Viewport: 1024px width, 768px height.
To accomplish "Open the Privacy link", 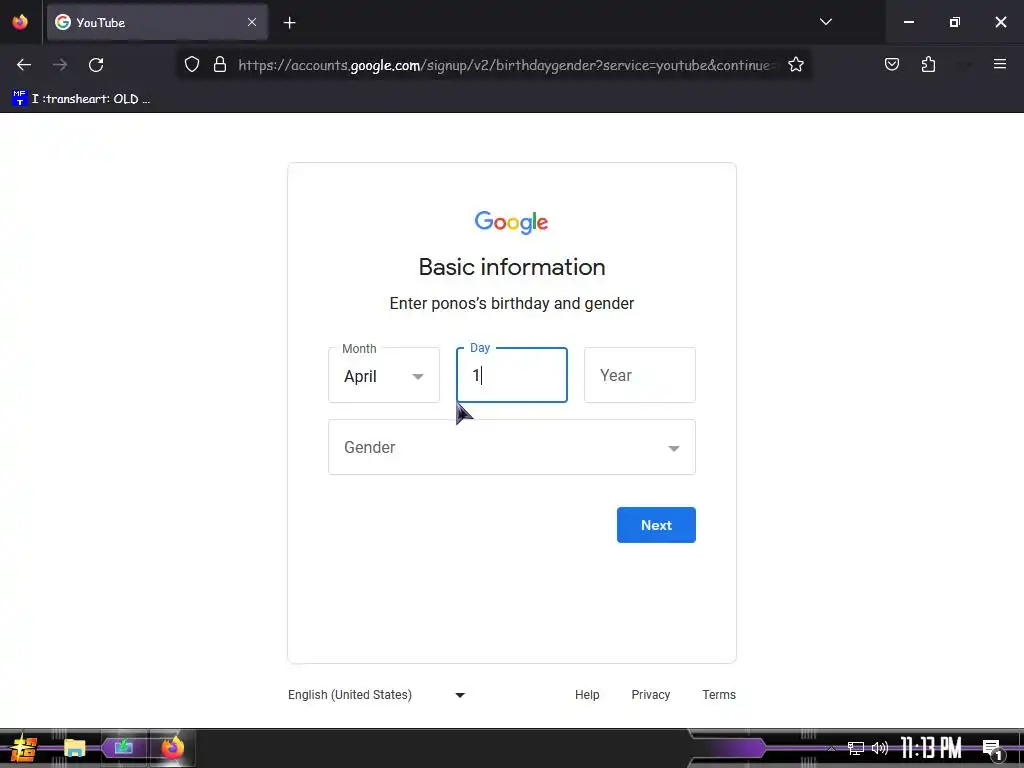I will click(650, 695).
